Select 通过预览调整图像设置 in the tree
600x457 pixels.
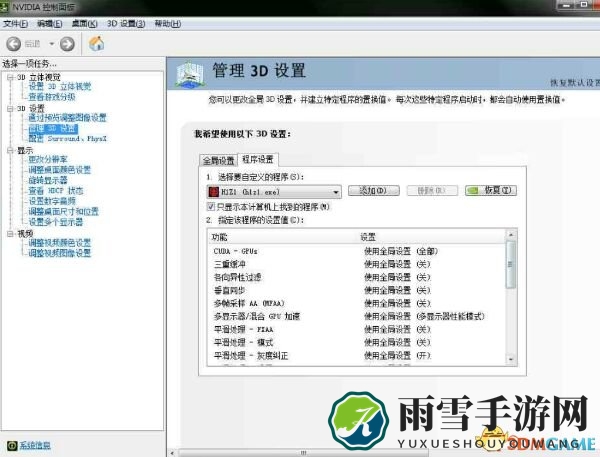(68, 118)
